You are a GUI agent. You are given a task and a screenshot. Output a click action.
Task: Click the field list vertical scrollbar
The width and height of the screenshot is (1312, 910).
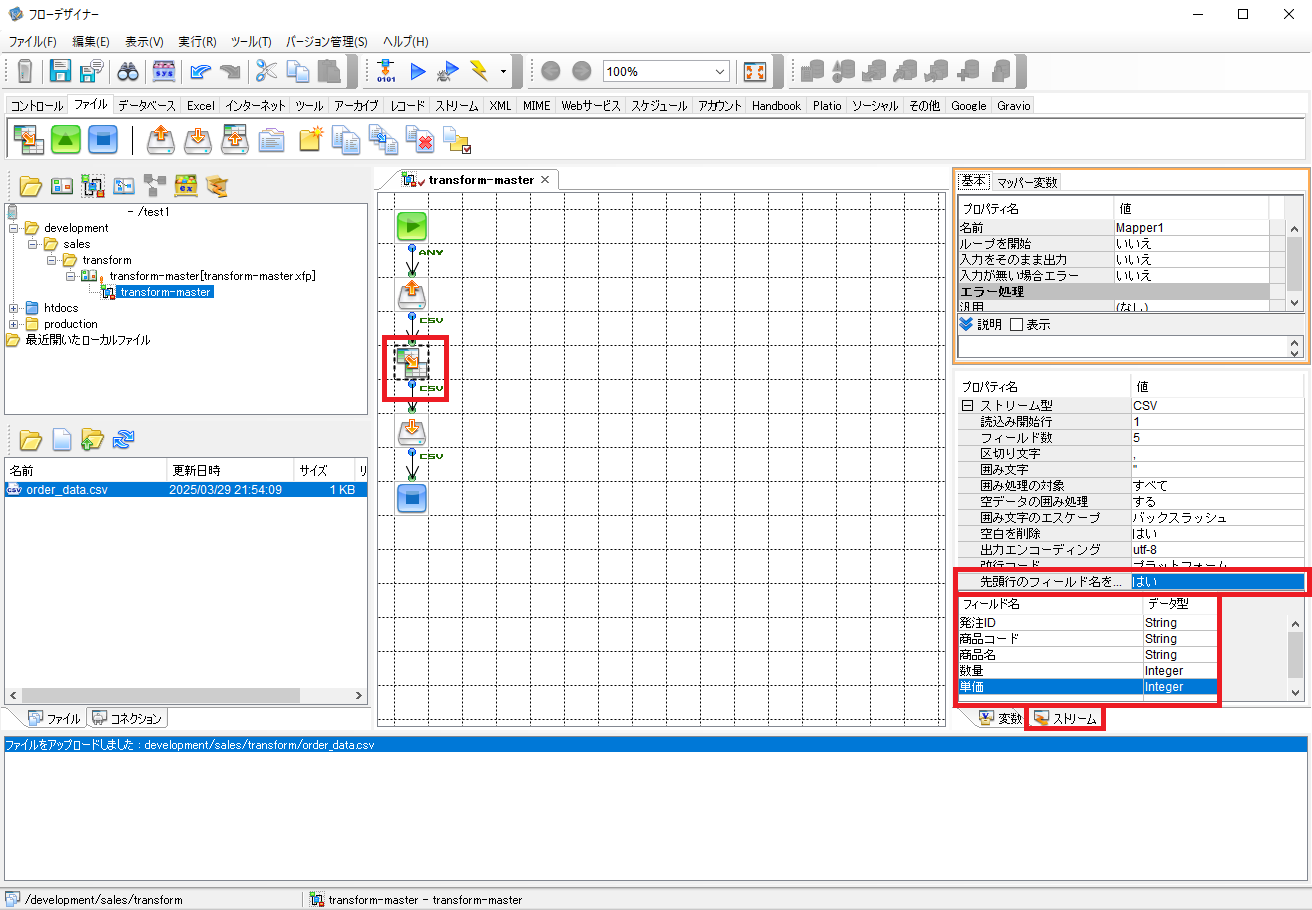click(x=1295, y=653)
